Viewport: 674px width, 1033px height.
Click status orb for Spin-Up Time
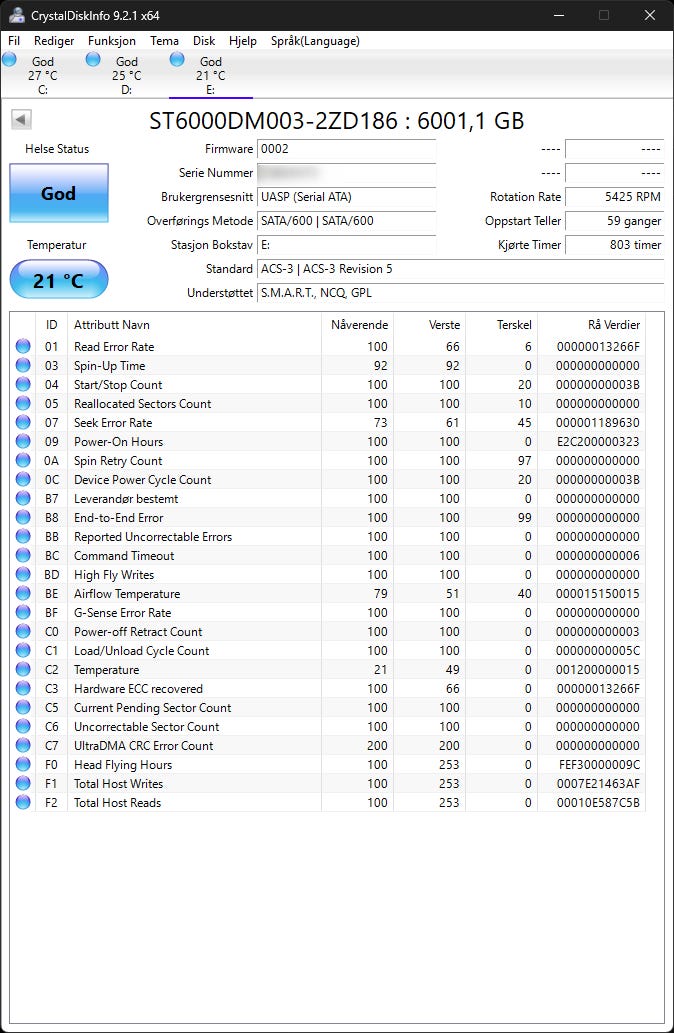tap(23, 365)
